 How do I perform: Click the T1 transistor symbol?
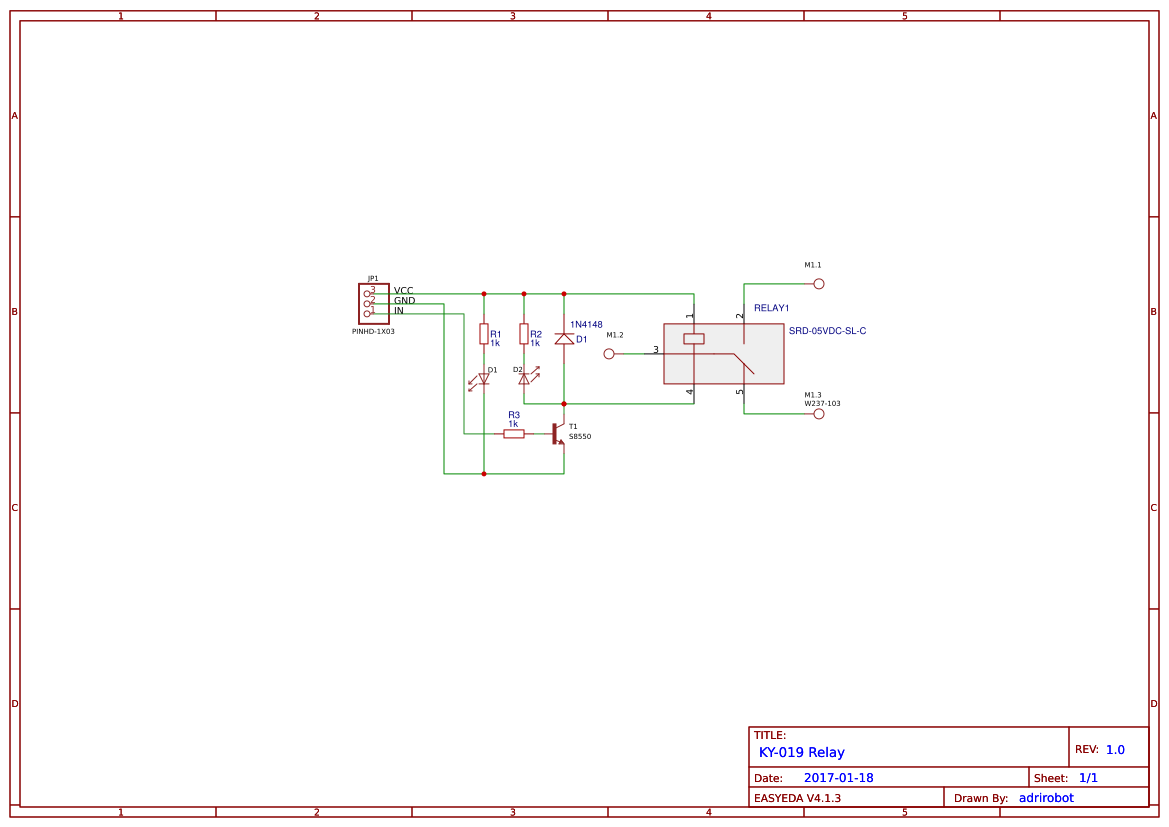click(558, 434)
